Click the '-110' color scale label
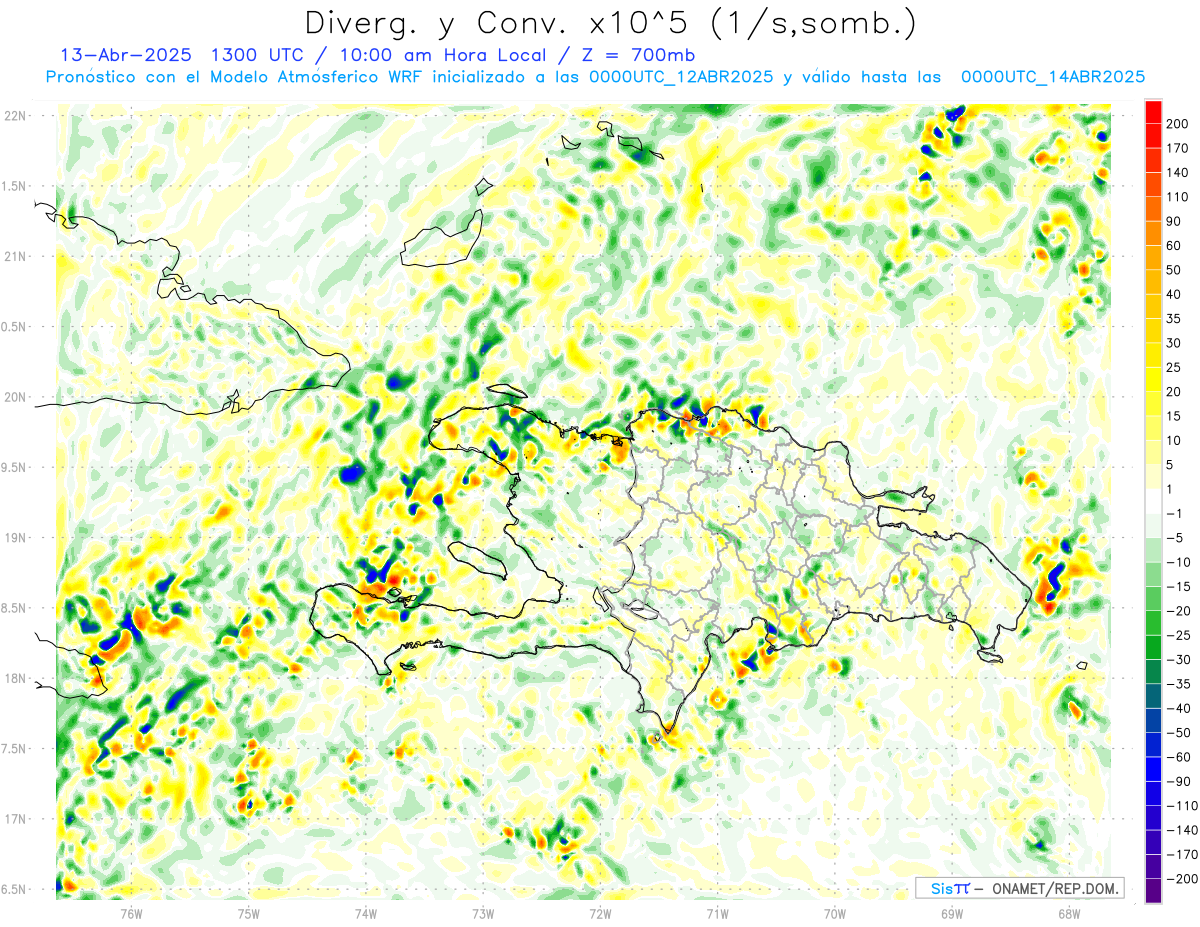Screen dimensions: 1200x927 pyautogui.click(x=1183, y=805)
